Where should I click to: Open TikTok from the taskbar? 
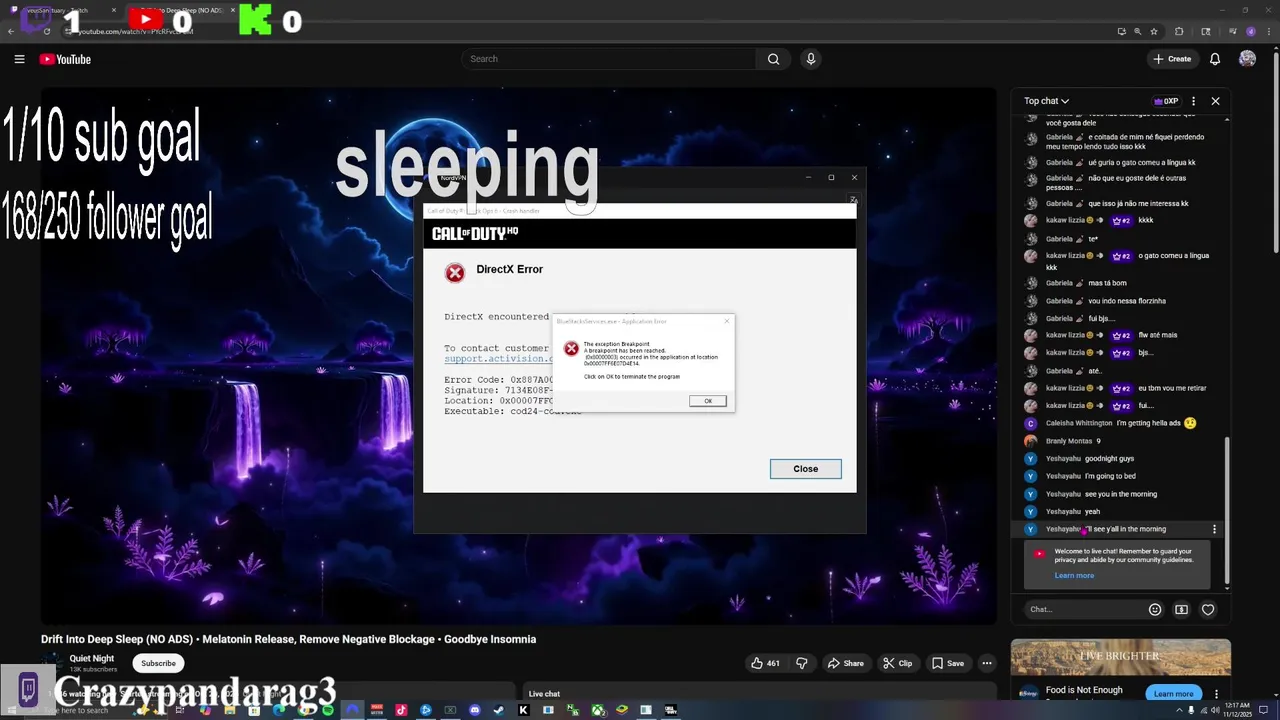[401, 710]
